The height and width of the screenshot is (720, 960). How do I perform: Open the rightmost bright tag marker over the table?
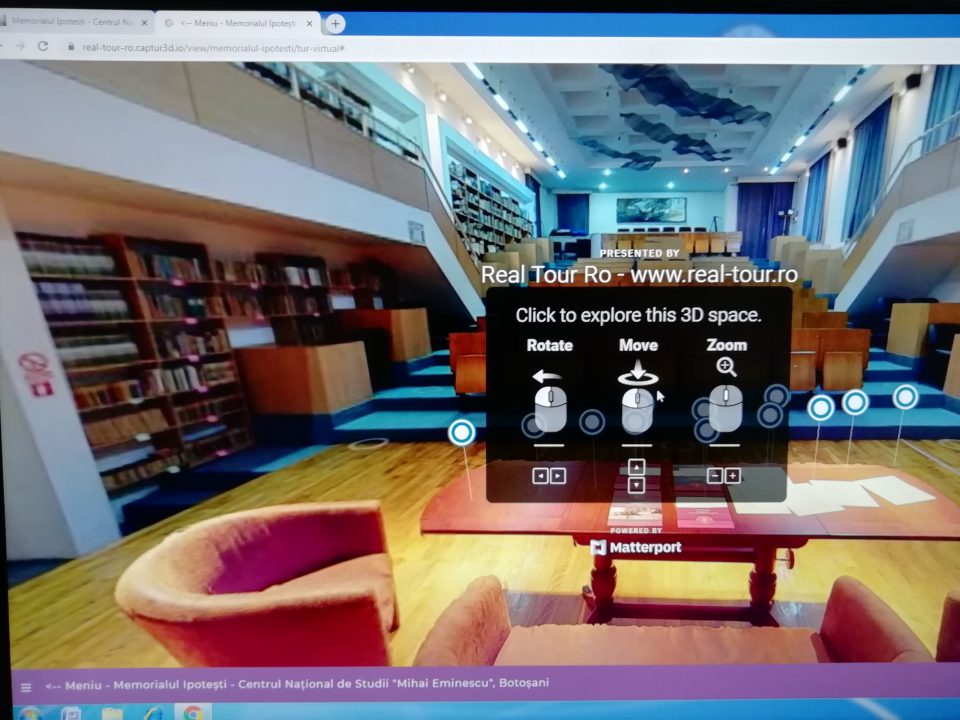(x=905, y=397)
